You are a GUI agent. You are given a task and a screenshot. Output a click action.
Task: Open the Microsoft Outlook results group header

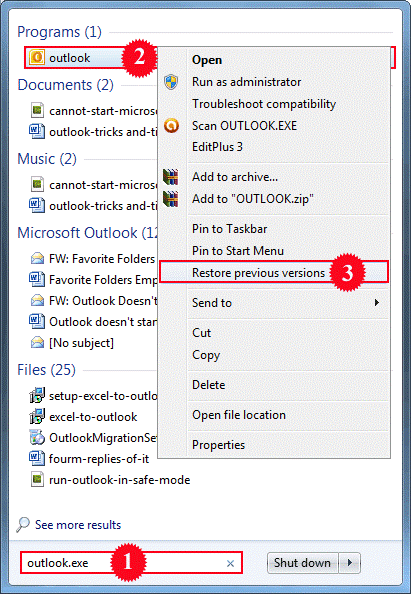pyautogui.click(x=88, y=233)
